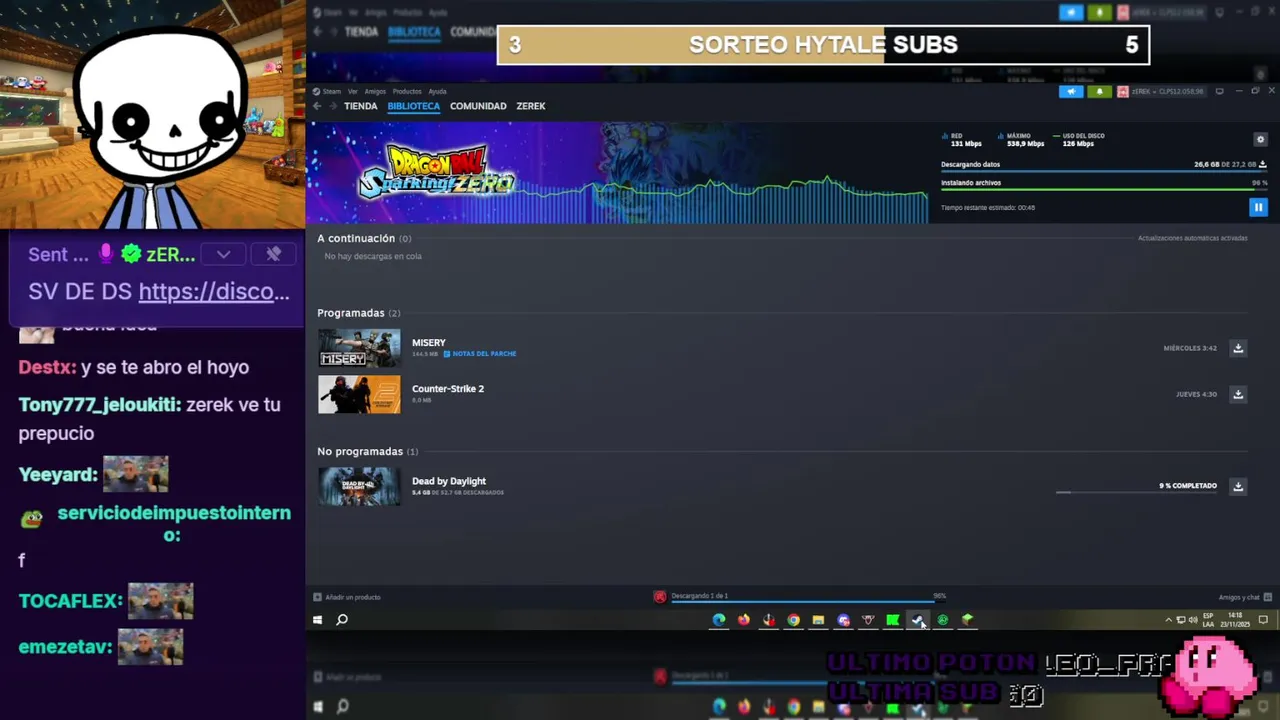Open Microsoft Edge from taskbar
This screenshot has height=720, width=1280.
pyautogui.click(x=719, y=620)
